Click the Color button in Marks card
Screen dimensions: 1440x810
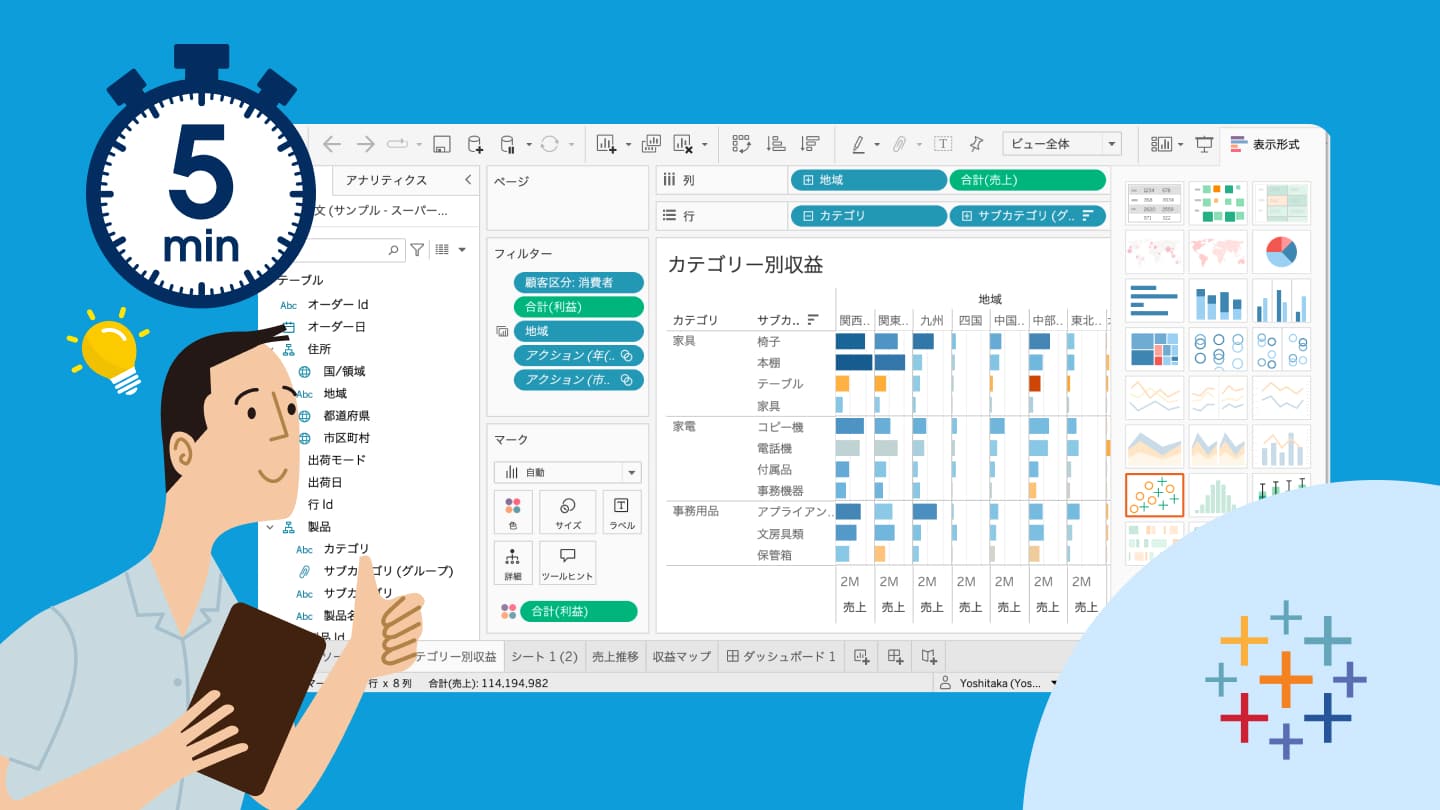pyautogui.click(x=513, y=511)
